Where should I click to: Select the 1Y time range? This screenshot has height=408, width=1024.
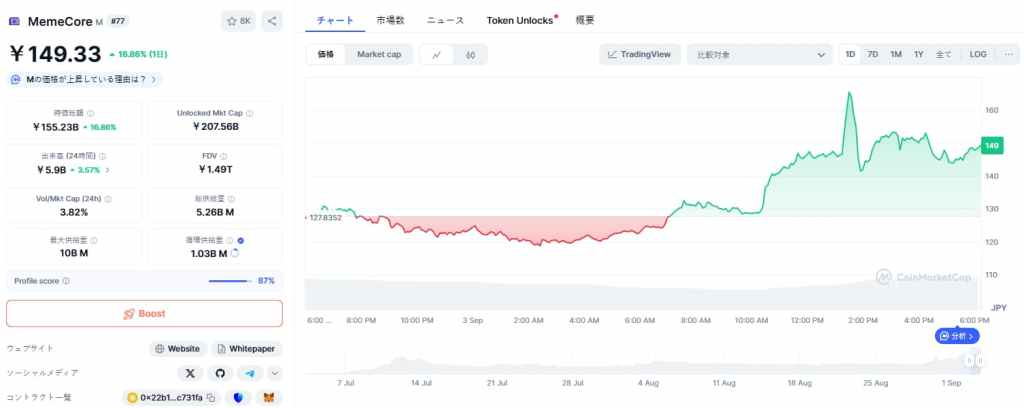(919, 55)
